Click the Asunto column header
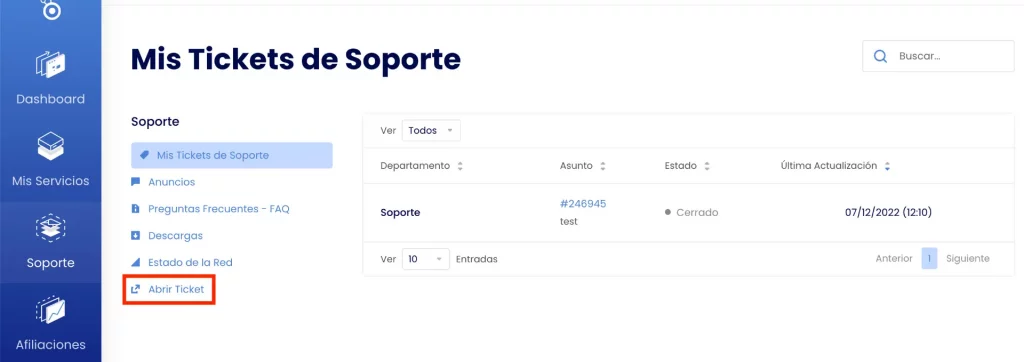This screenshot has height=362, width=1024. 576,166
